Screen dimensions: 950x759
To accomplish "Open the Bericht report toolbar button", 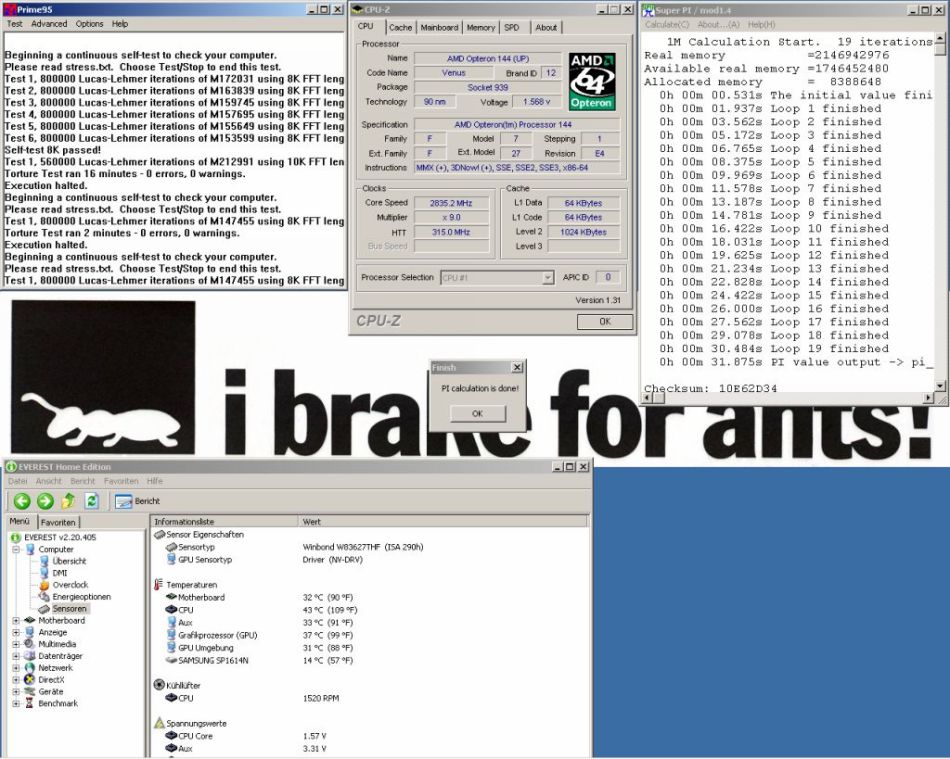I will pos(138,501).
